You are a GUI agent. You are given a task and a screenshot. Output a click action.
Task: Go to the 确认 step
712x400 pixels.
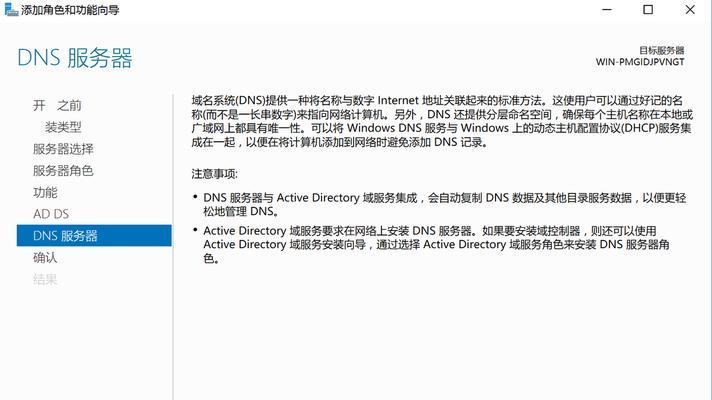45,257
